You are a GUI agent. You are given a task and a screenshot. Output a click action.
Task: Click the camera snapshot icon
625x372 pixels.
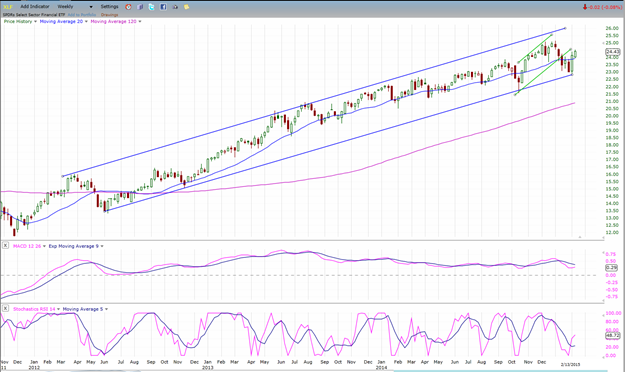click(x=175, y=7)
